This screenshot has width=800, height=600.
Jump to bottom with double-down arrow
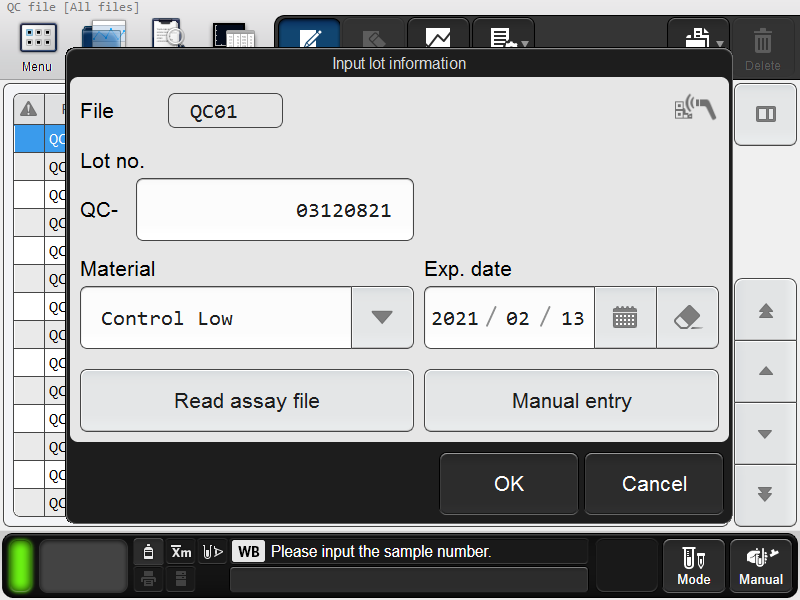[x=765, y=494]
